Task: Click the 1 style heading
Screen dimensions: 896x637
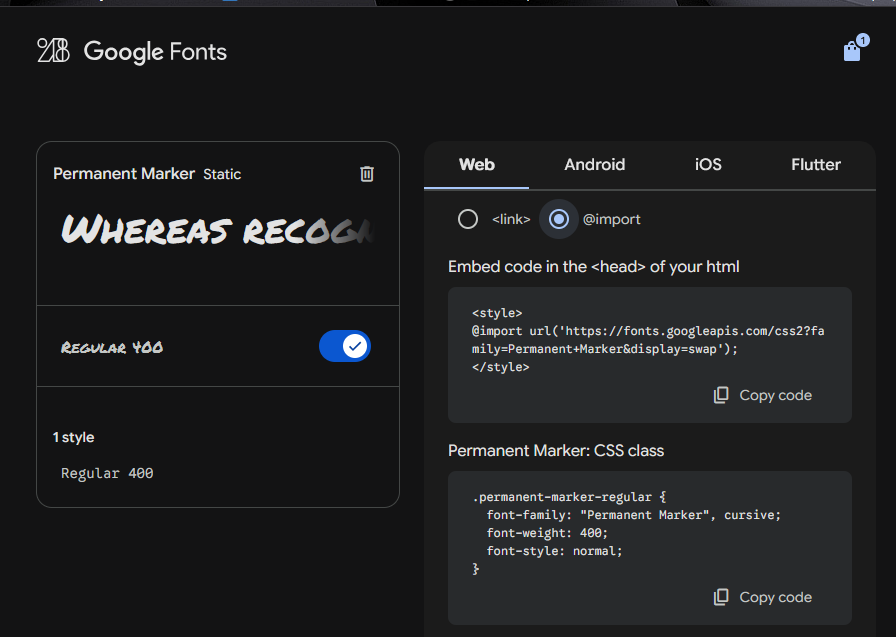Action: 74,438
